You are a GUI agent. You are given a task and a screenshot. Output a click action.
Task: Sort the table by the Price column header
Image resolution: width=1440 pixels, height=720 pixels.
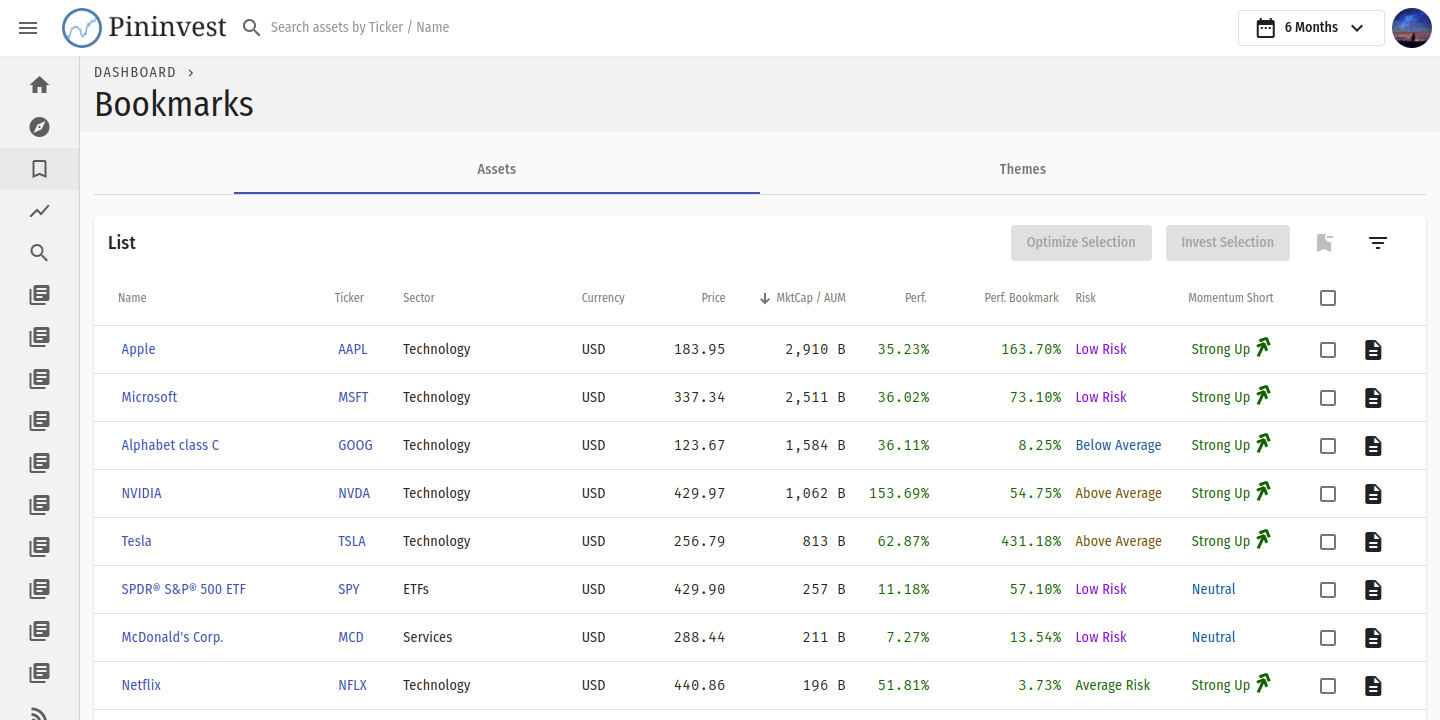click(713, 298)
